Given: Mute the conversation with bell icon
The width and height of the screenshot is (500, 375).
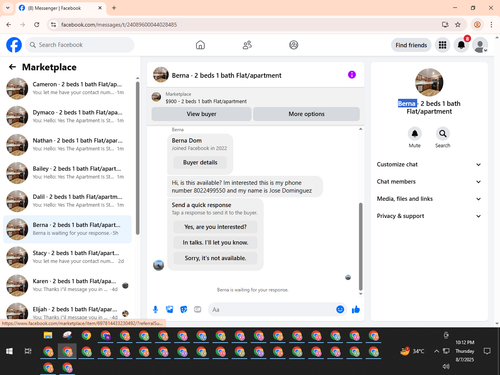Looking at the screenshot, I should pos(415,134).
